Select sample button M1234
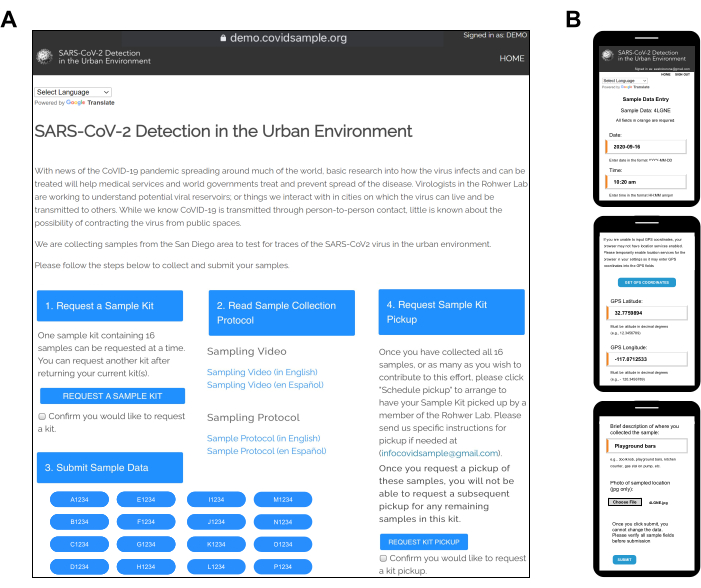Image resolution: width=701 pixels, height=588 pixels. (283, 499)
